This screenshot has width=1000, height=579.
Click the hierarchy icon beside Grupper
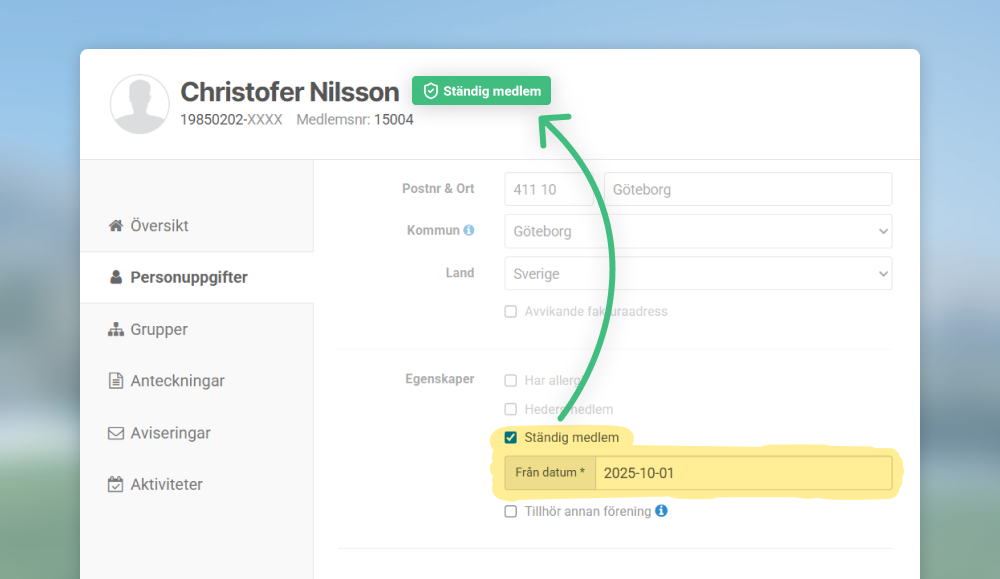coord(116,329)
